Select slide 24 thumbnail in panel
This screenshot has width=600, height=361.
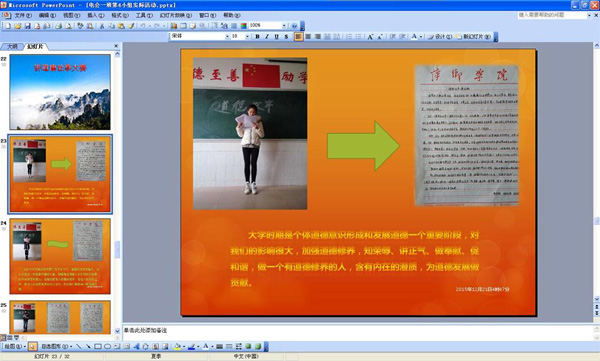point(60,256)
